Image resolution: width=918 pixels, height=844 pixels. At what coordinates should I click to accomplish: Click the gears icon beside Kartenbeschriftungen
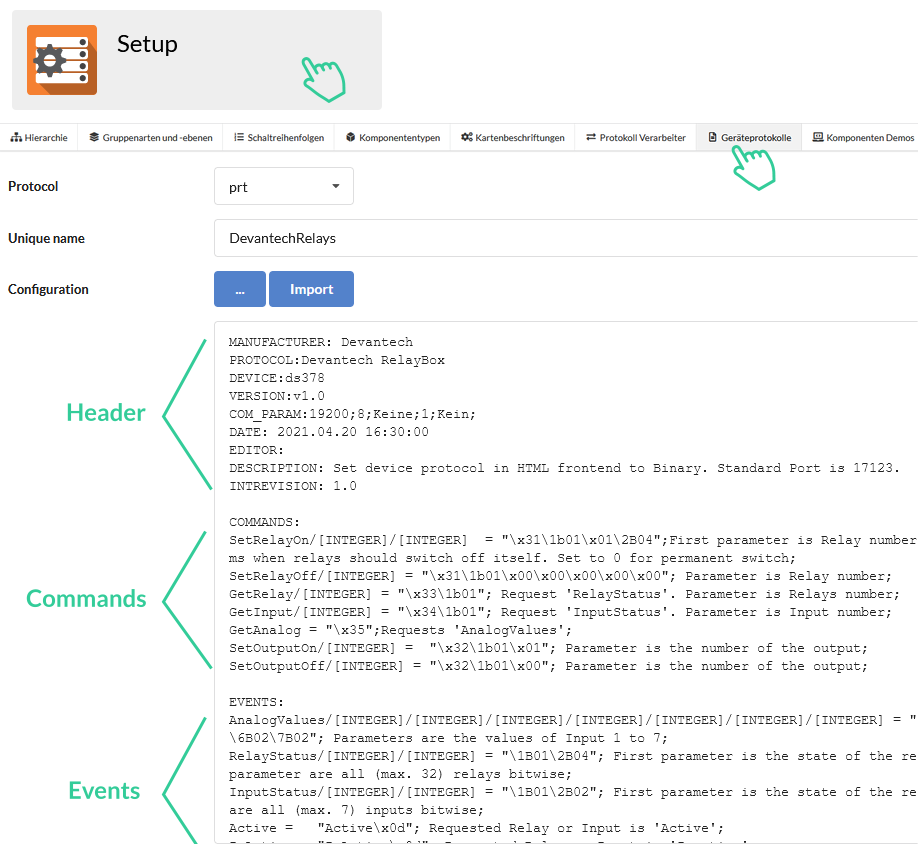pyautogui.click(x=467, y=137)
